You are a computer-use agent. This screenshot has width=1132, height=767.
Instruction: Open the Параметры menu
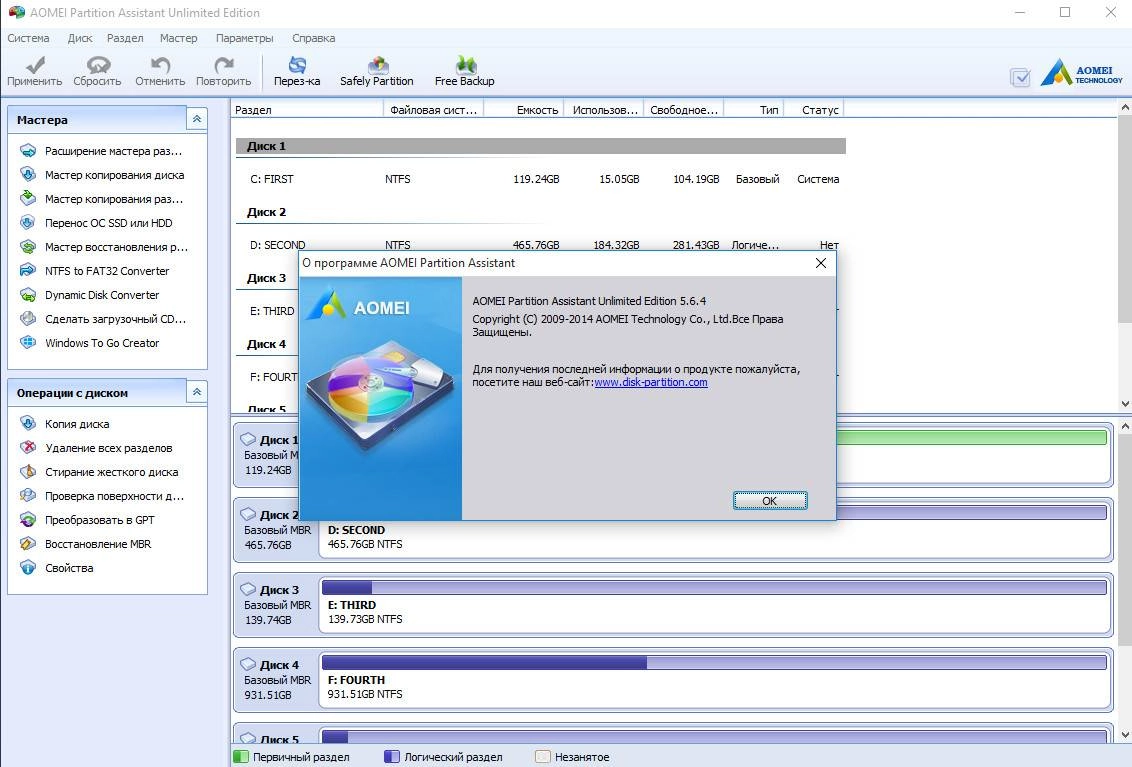[x=245, y=38]
